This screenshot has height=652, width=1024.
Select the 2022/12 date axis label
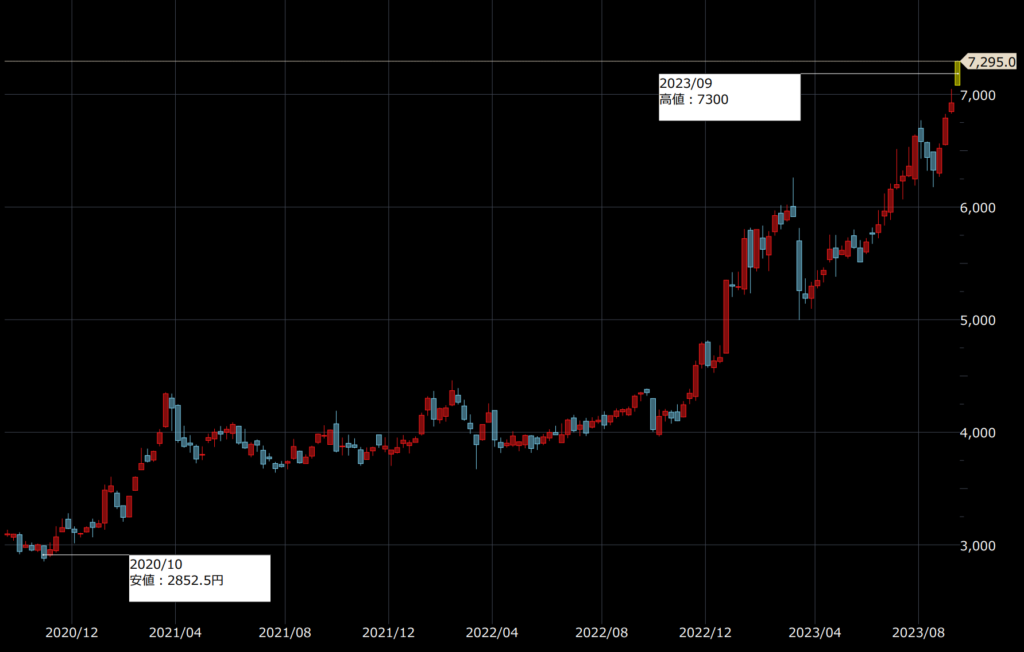pyautogui.click(x=705, y=632)
